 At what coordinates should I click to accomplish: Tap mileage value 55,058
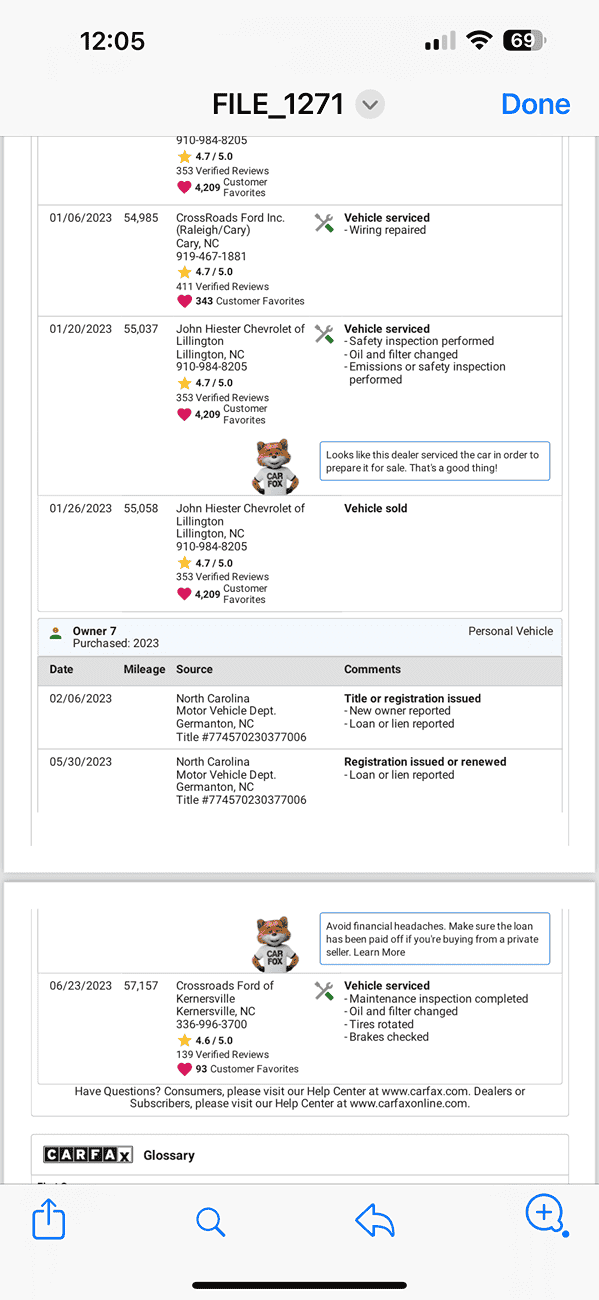click(x=141, y=509)
